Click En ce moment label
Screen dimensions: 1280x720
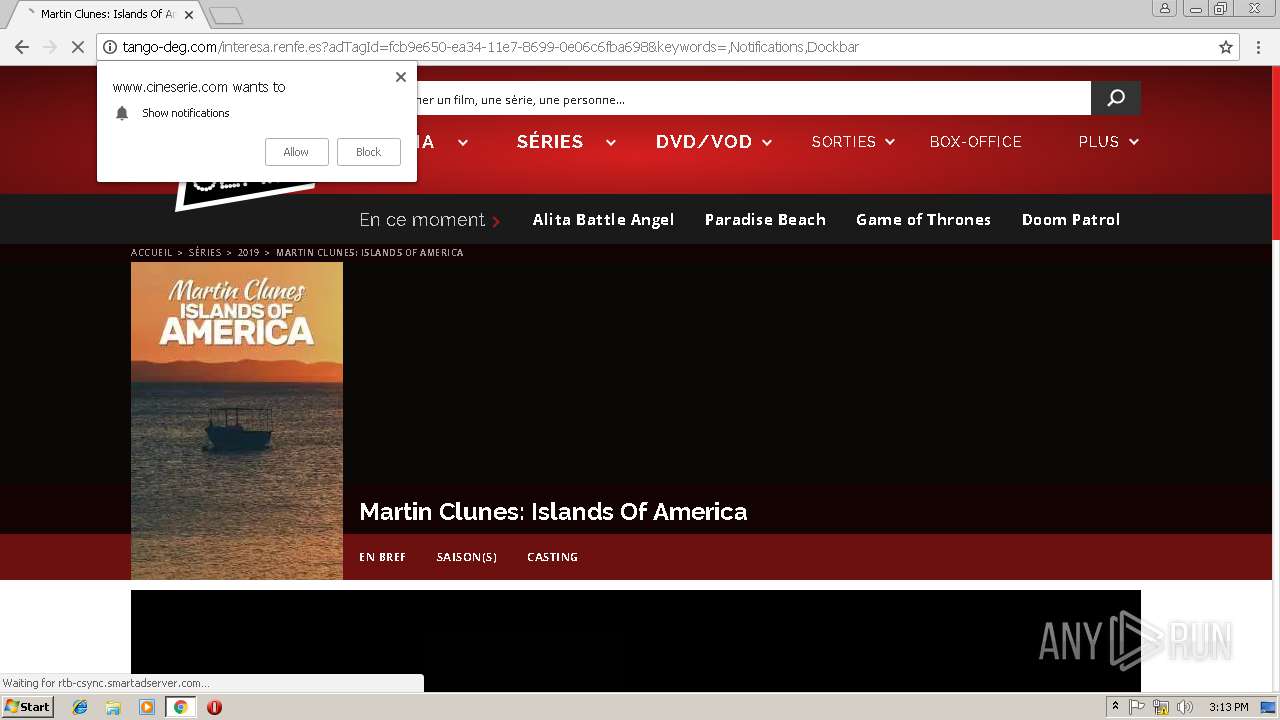422,220
